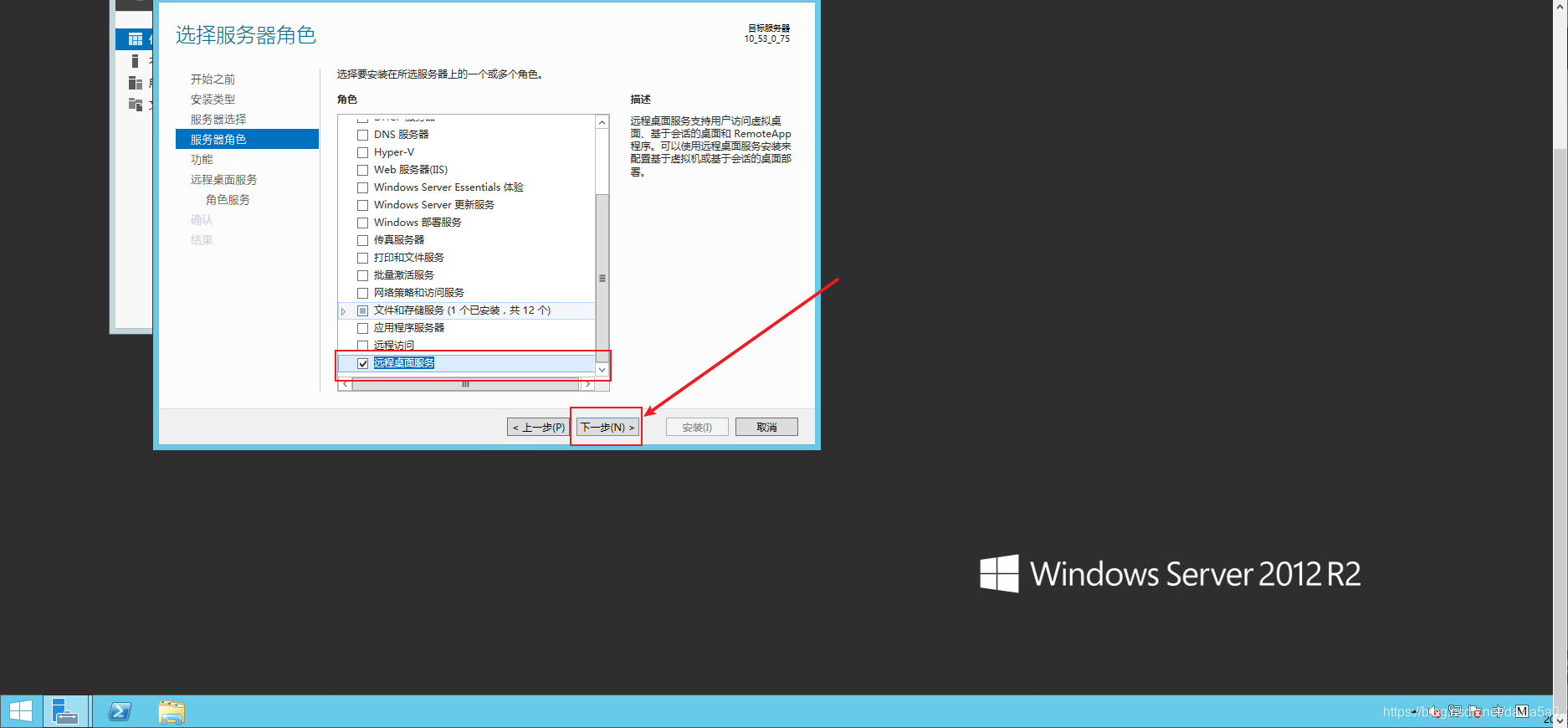Check the Web 服务器(IIS) role
This screenshot has width=1568, height=728.
pyautogui.click(x=362, y=170)
